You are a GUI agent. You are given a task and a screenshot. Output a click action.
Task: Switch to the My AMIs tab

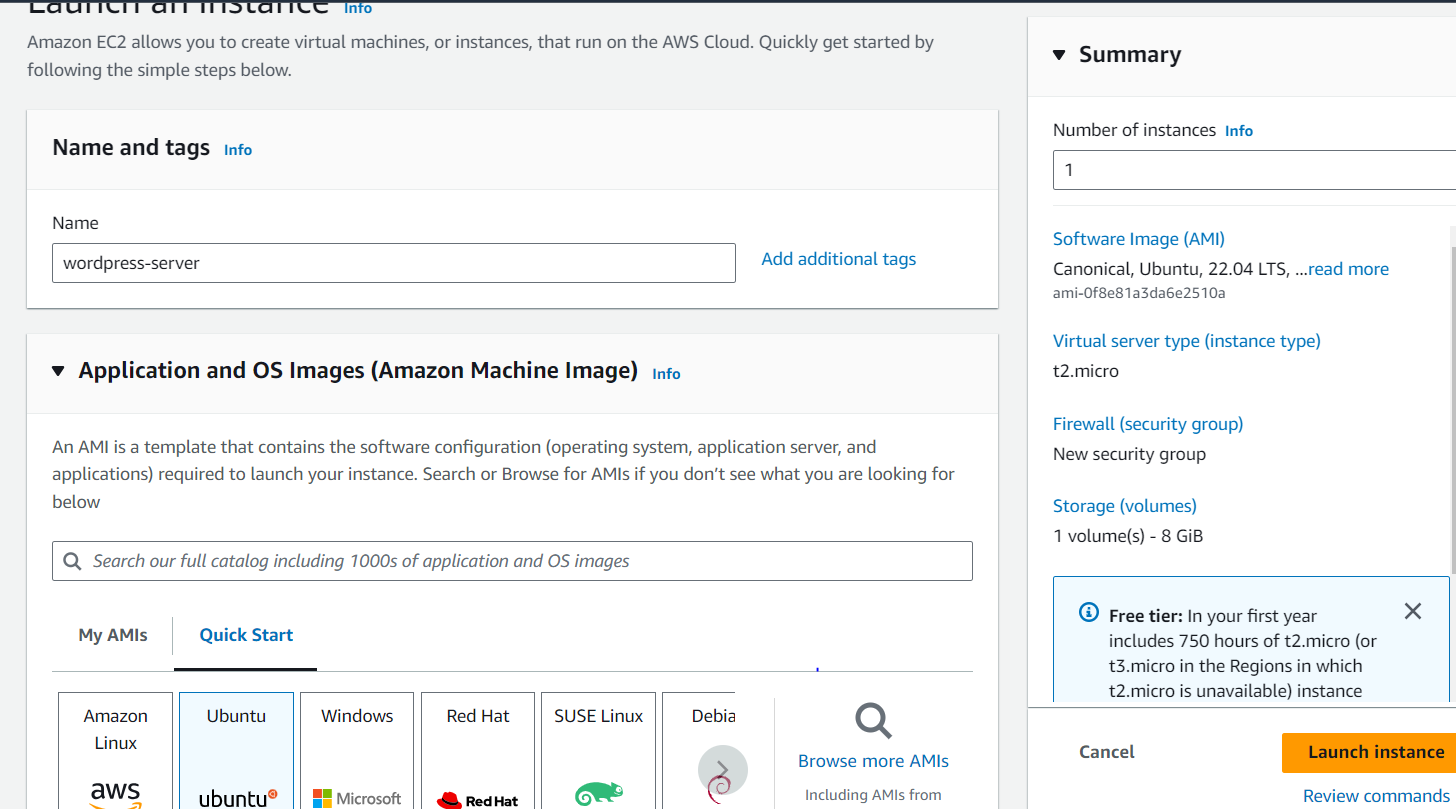pyautogui.click(x=113, y=635)
